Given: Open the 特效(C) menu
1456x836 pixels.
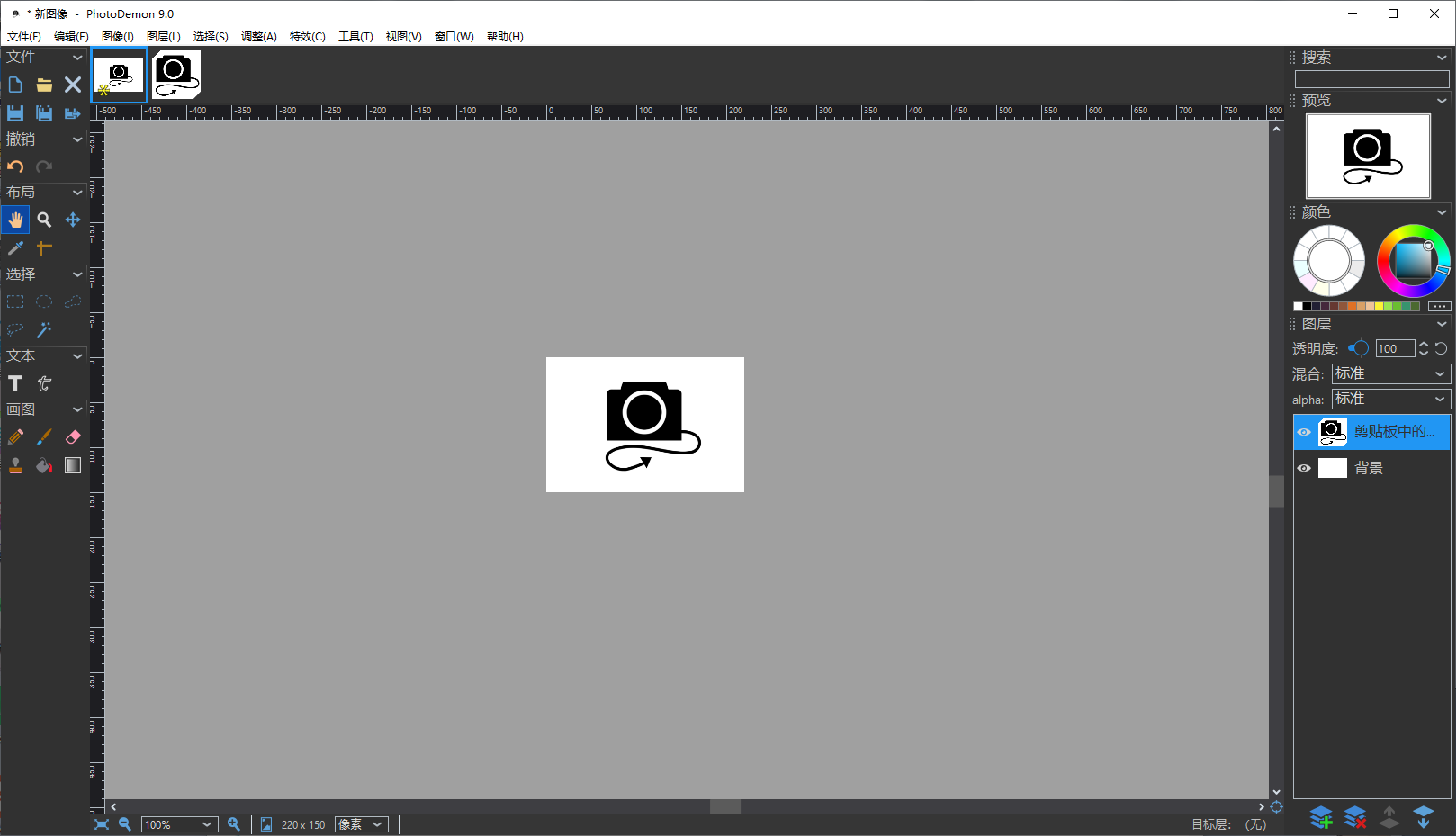Looking at the screenshot, I should (x=307, y=37).
